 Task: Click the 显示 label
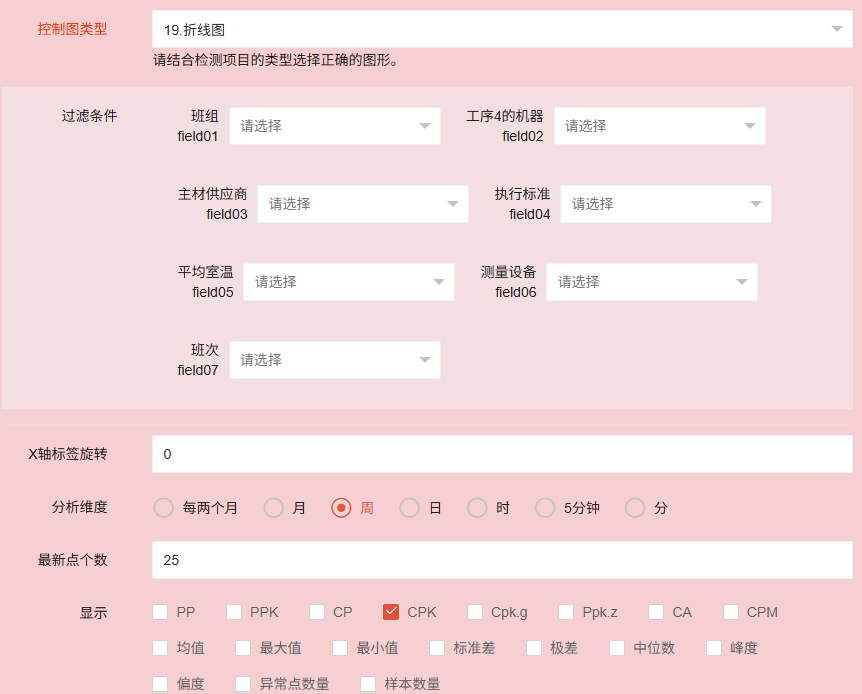click(x=93, y=613)
